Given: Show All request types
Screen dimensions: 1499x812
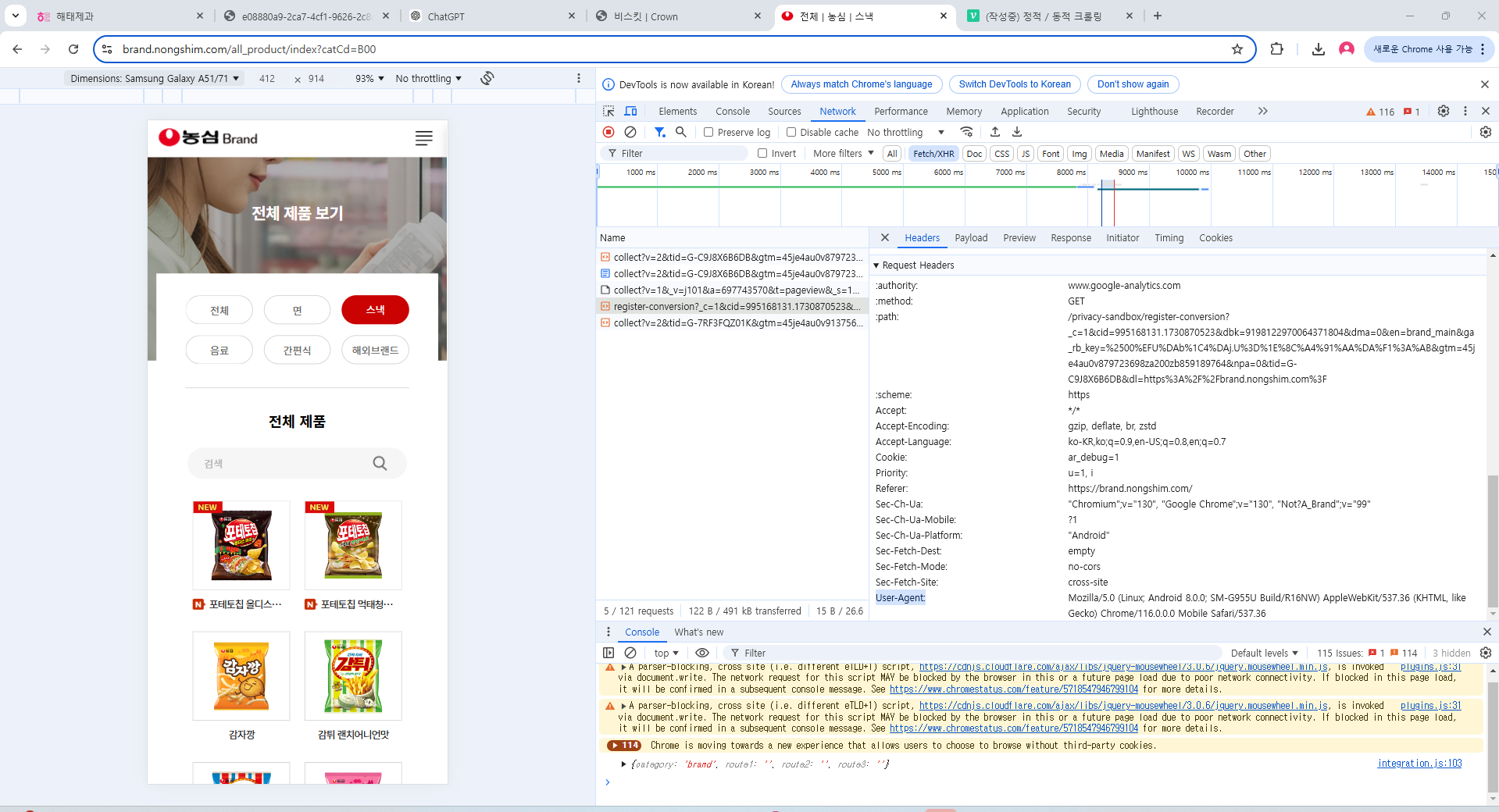Looking at the screenshot, I should (892, 154).
